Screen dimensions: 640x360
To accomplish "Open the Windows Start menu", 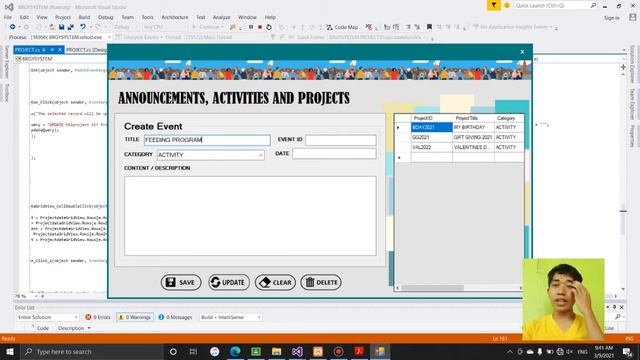I will click(9, 351).
